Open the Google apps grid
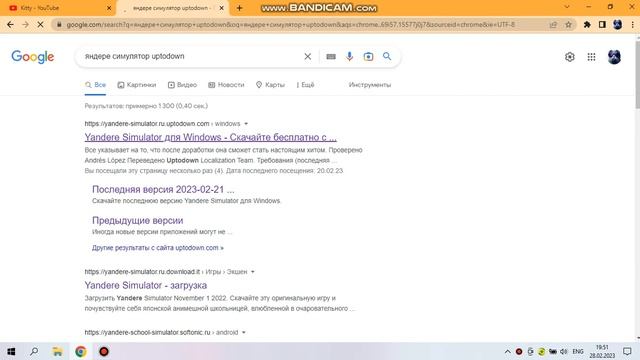 [x=591, y=57]
